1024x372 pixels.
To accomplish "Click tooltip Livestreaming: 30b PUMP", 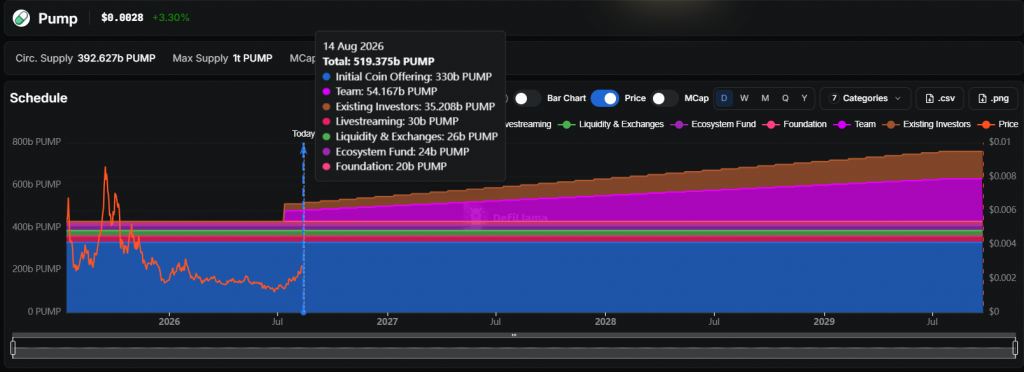I will 391,121.
